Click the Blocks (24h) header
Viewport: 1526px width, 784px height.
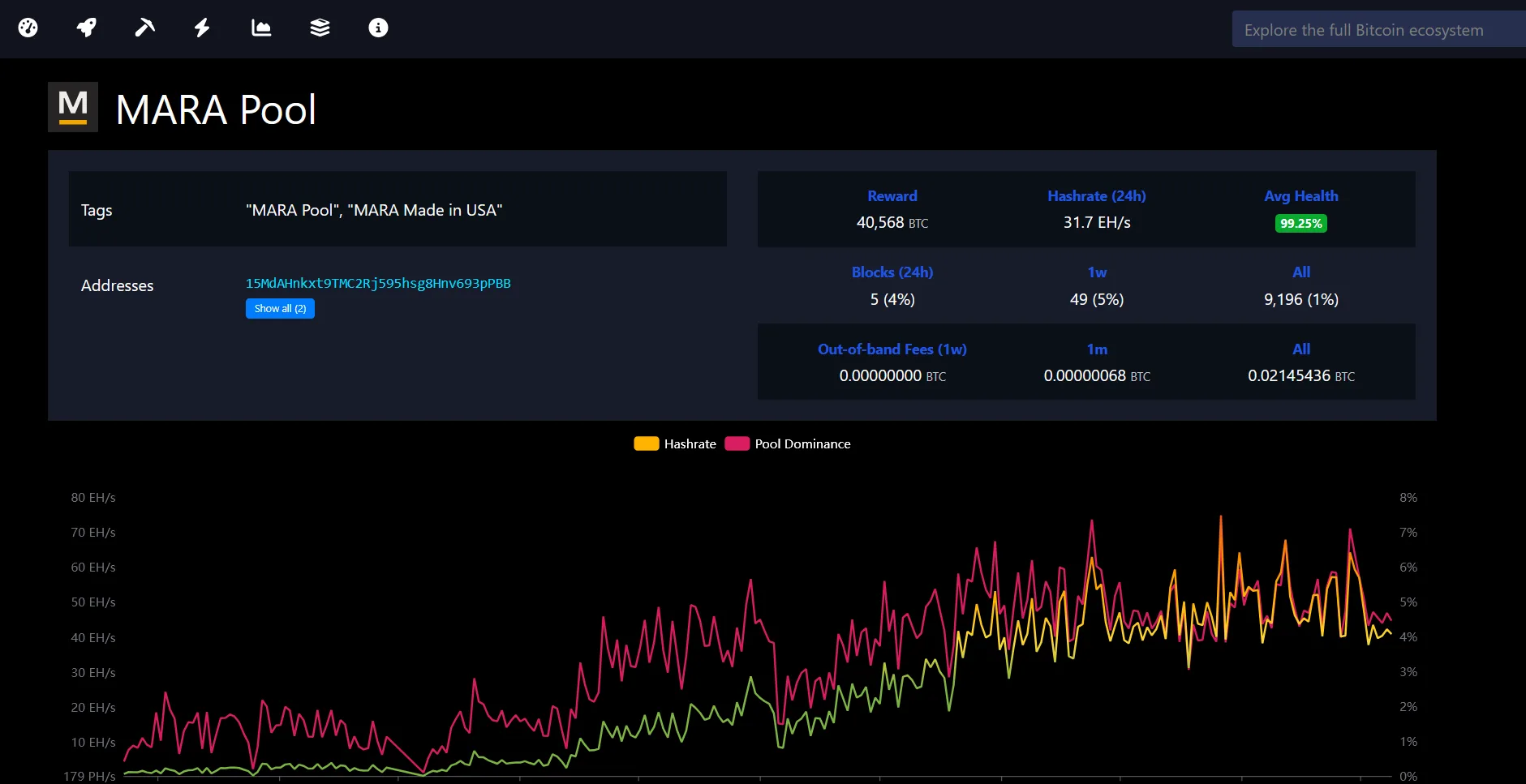click(892, 272)
